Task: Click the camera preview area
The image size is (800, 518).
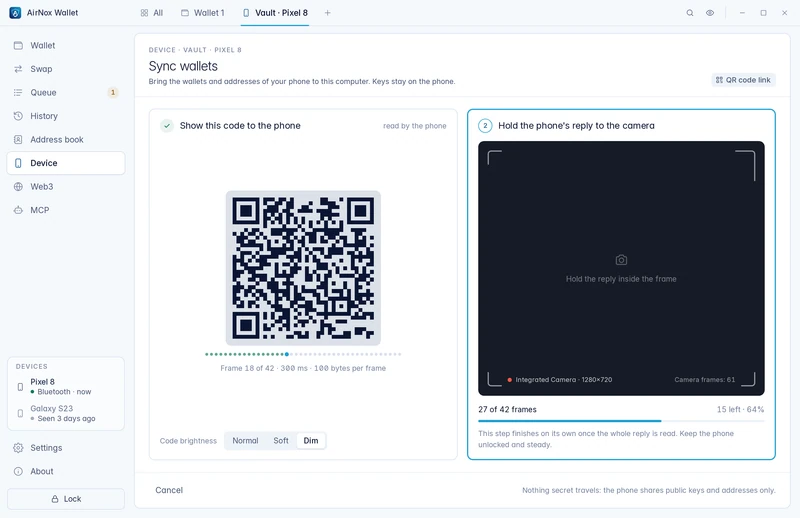Action: 621,268
